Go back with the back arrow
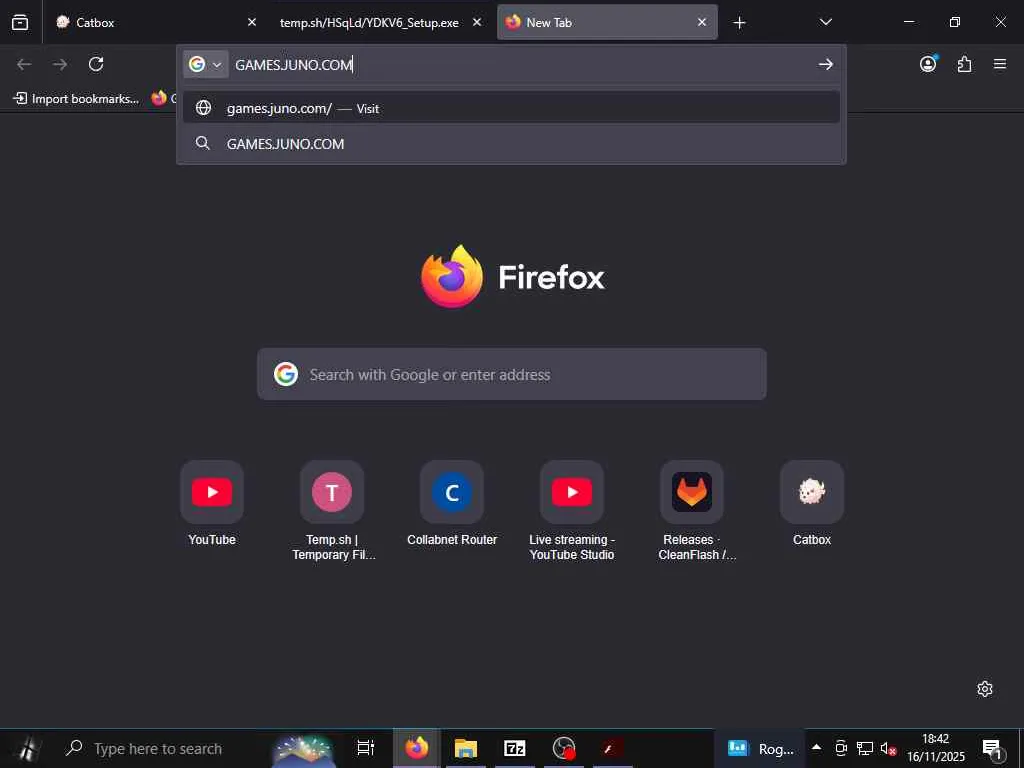1024x768 pixels. [24, 64]
